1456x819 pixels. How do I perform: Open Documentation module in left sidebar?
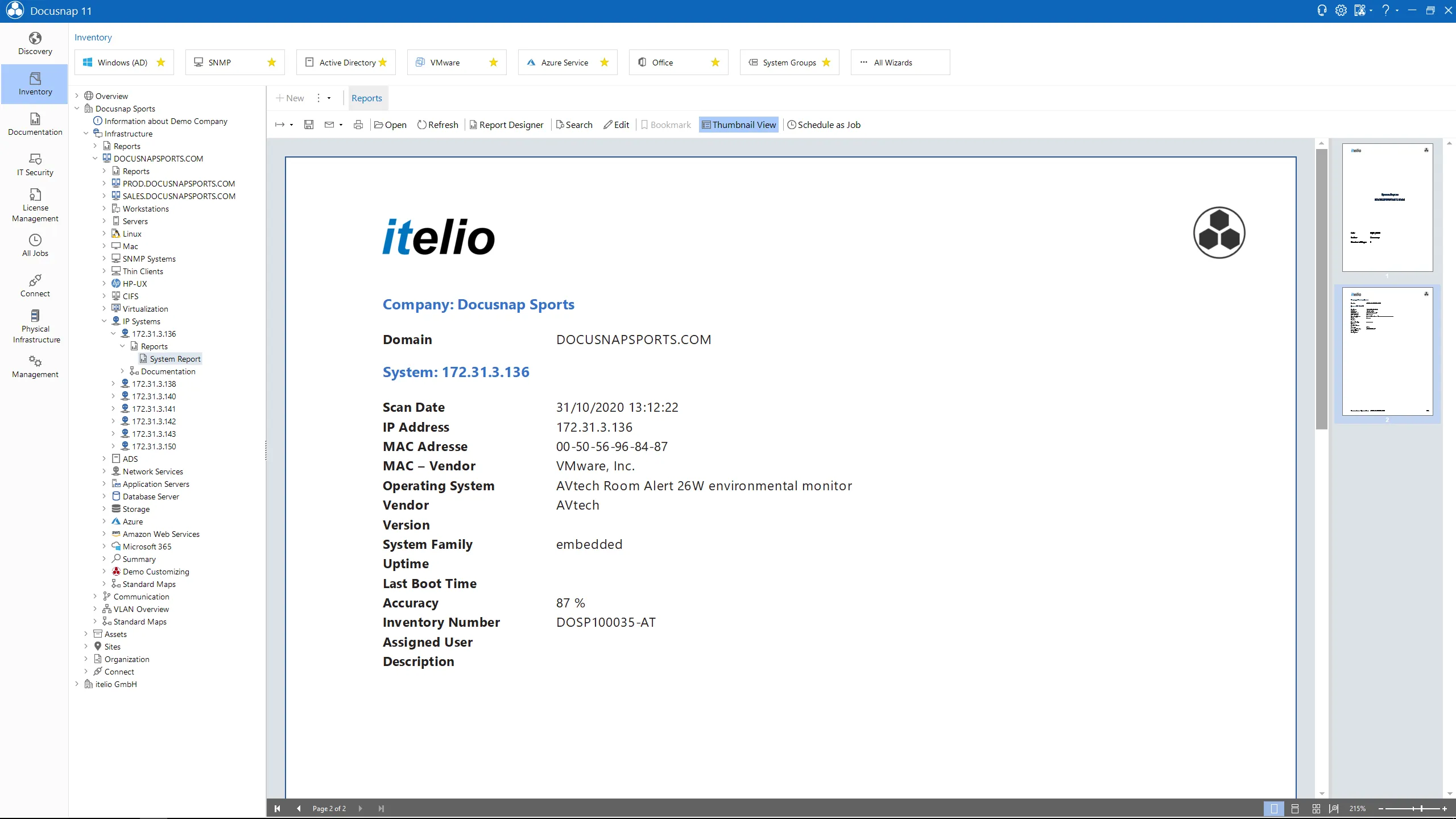[x=35, y=125]
